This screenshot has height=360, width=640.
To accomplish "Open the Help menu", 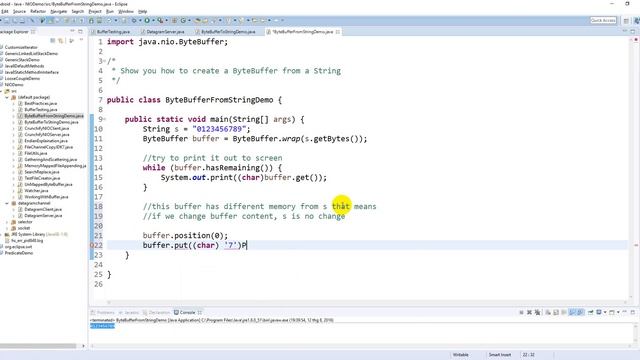I will tap(142, 11).
